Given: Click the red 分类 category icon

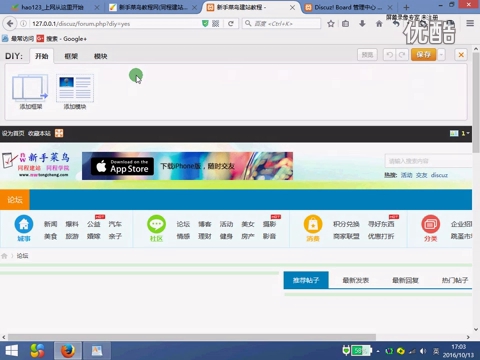Looking at the screenshot, I should pos(430,224).
